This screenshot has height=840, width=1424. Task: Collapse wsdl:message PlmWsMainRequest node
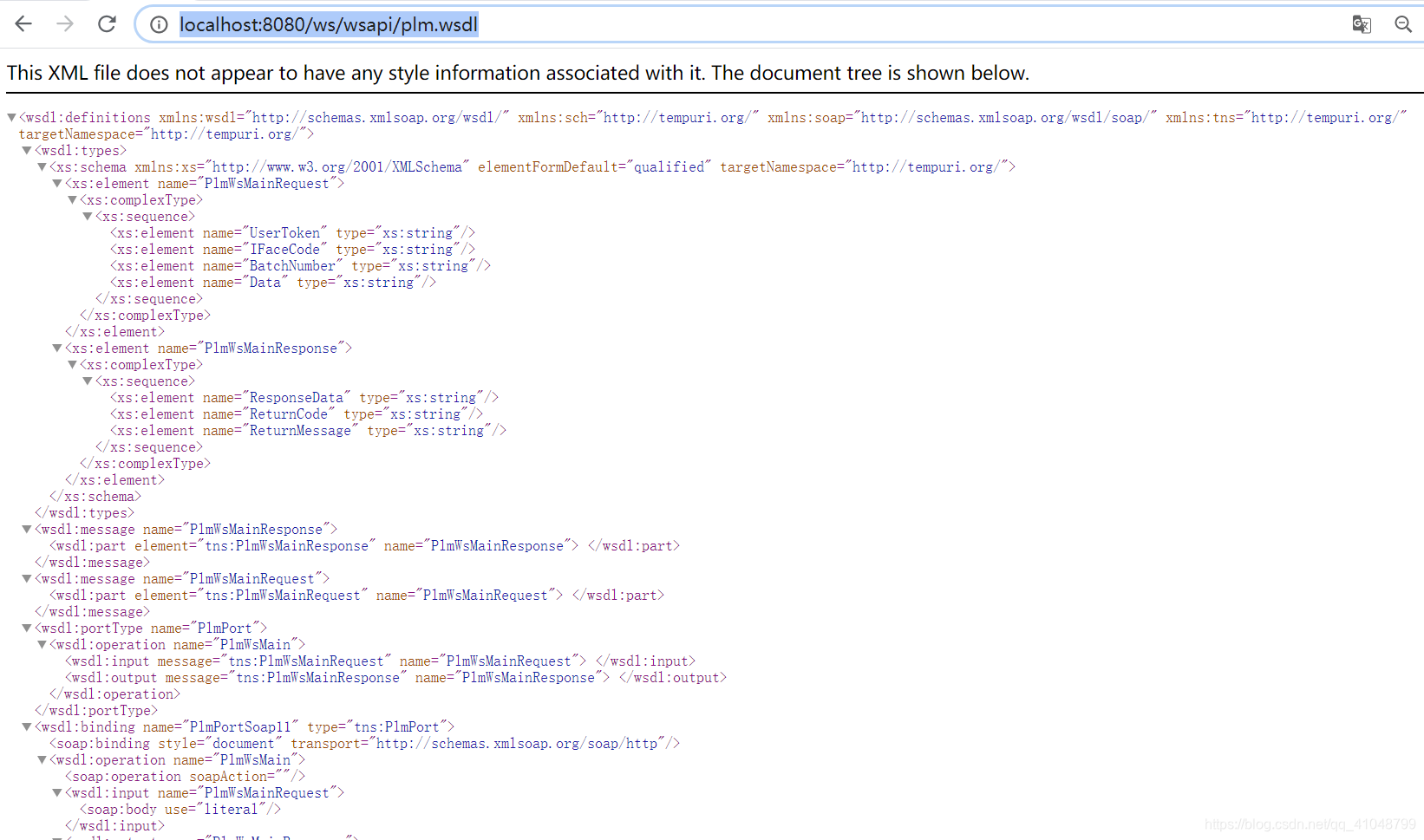click(27, 578)
